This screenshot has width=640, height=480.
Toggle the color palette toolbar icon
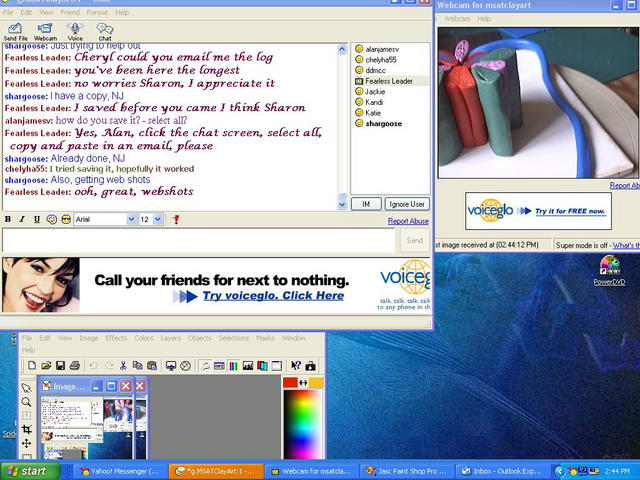[x=233, y=366]
